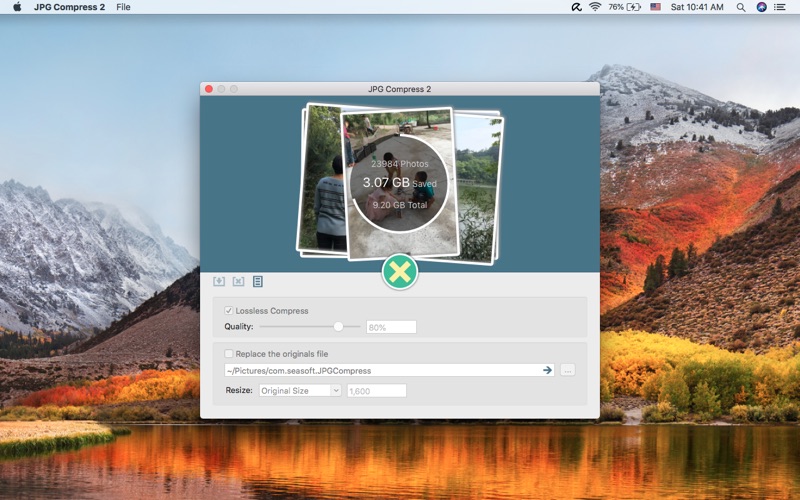This screenshot has width=800, height=500.
Task: Click the Siri icon
Action: (x=761, y=7)
